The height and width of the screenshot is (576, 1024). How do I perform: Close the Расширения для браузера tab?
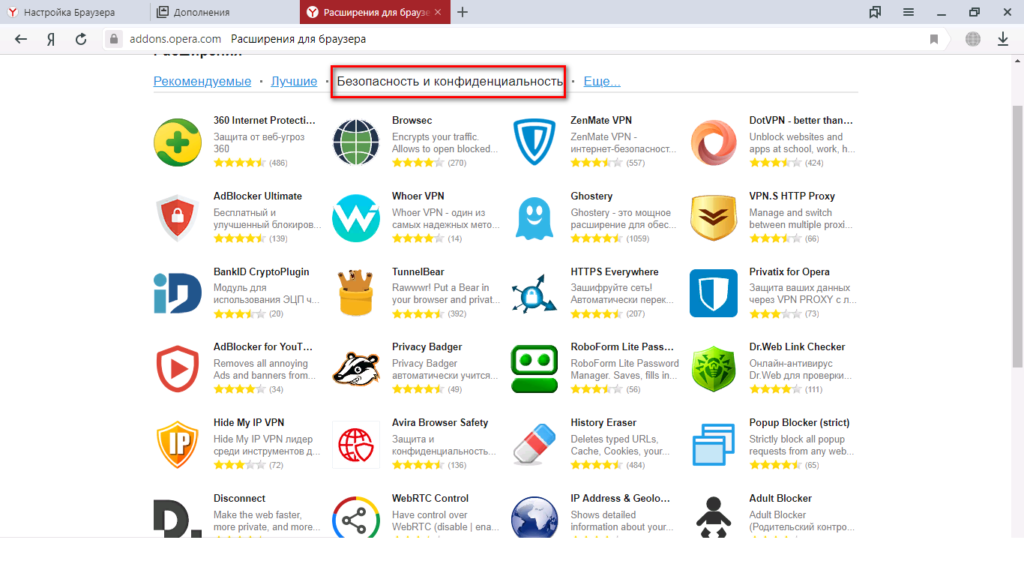[438, 12]
